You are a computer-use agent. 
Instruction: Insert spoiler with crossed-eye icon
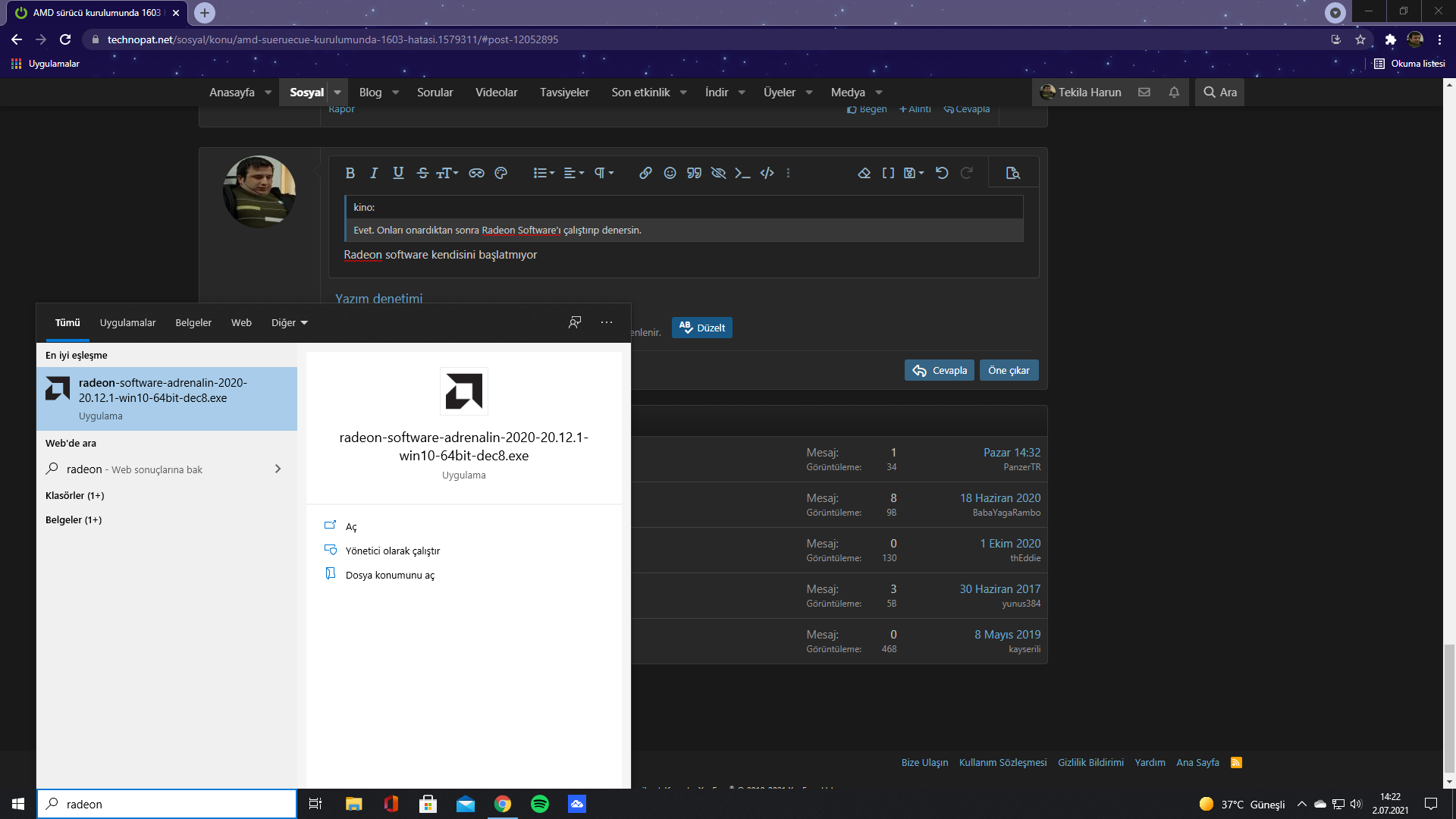coord(718,173)
